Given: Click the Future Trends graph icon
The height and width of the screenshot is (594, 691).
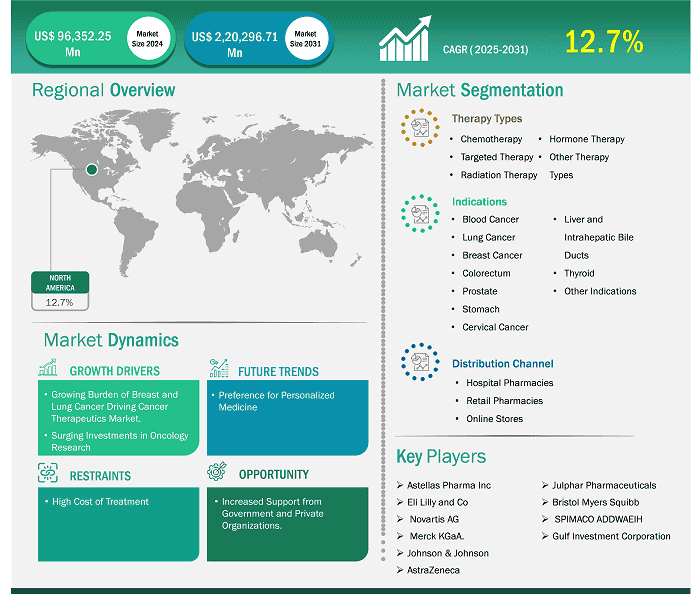Looking at the screenshot, I should tap(219, 368).
